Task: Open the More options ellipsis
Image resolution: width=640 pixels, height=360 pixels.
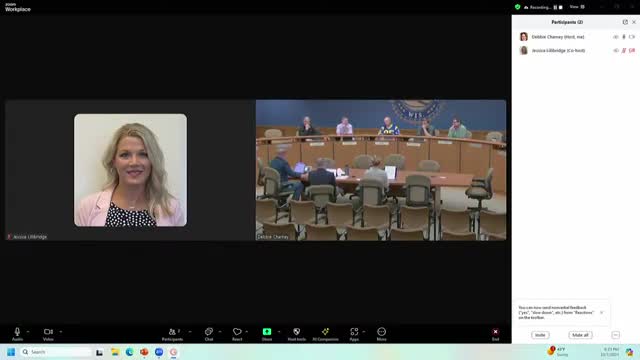Action: click(382, 334)
